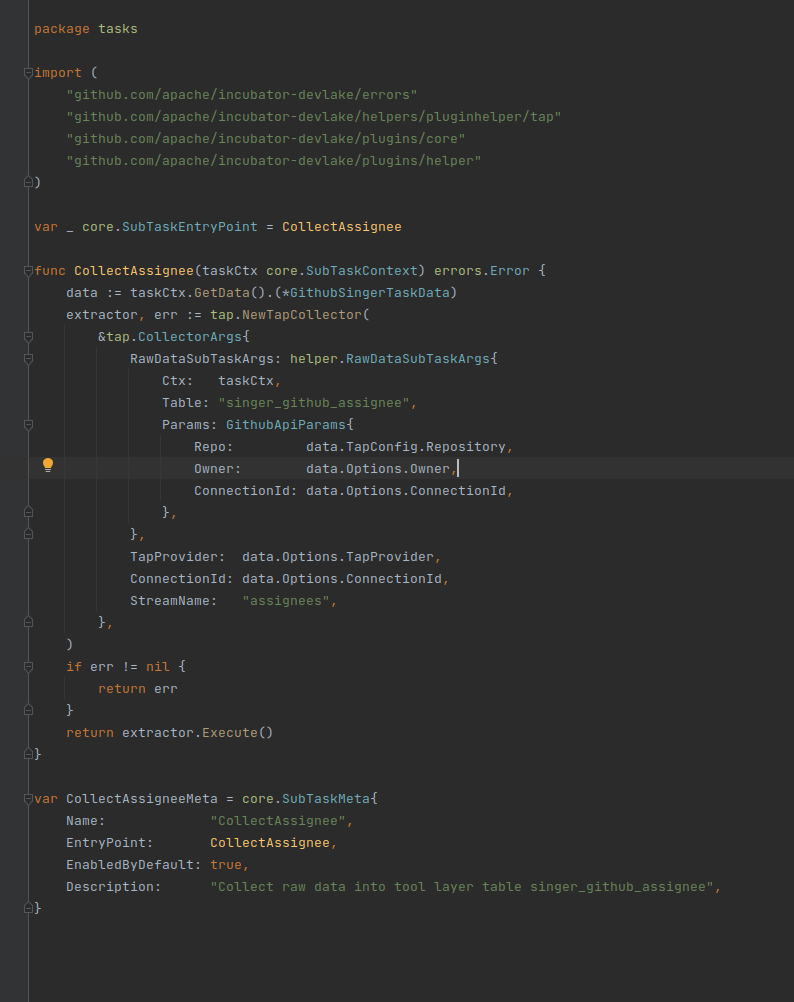This screenshot has width=794, height=1002.
Task: Click fold-end marker closing the if err block
Action: pos(28,710)
